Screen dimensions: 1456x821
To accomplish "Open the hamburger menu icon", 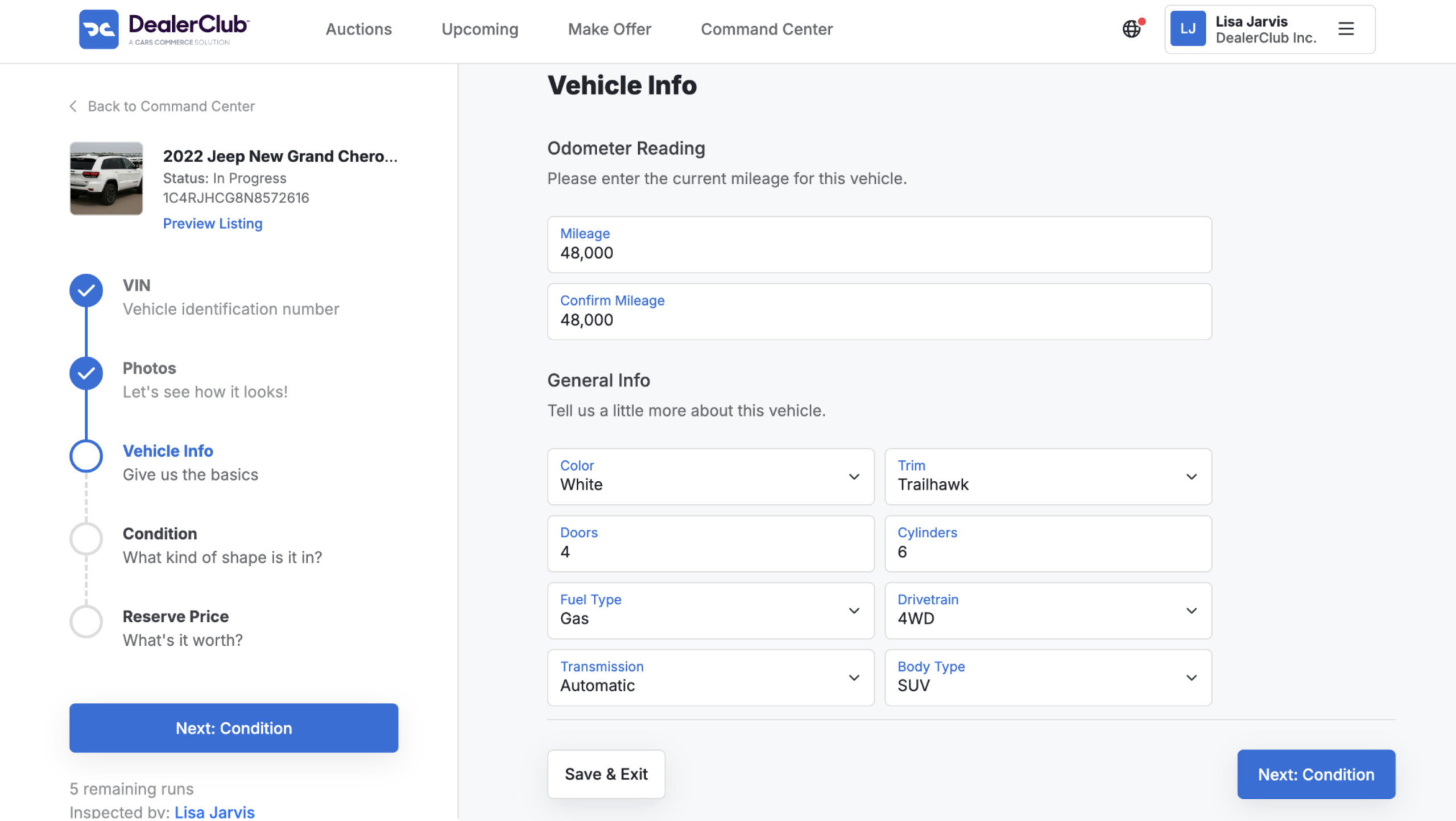I will point(1346,29).
